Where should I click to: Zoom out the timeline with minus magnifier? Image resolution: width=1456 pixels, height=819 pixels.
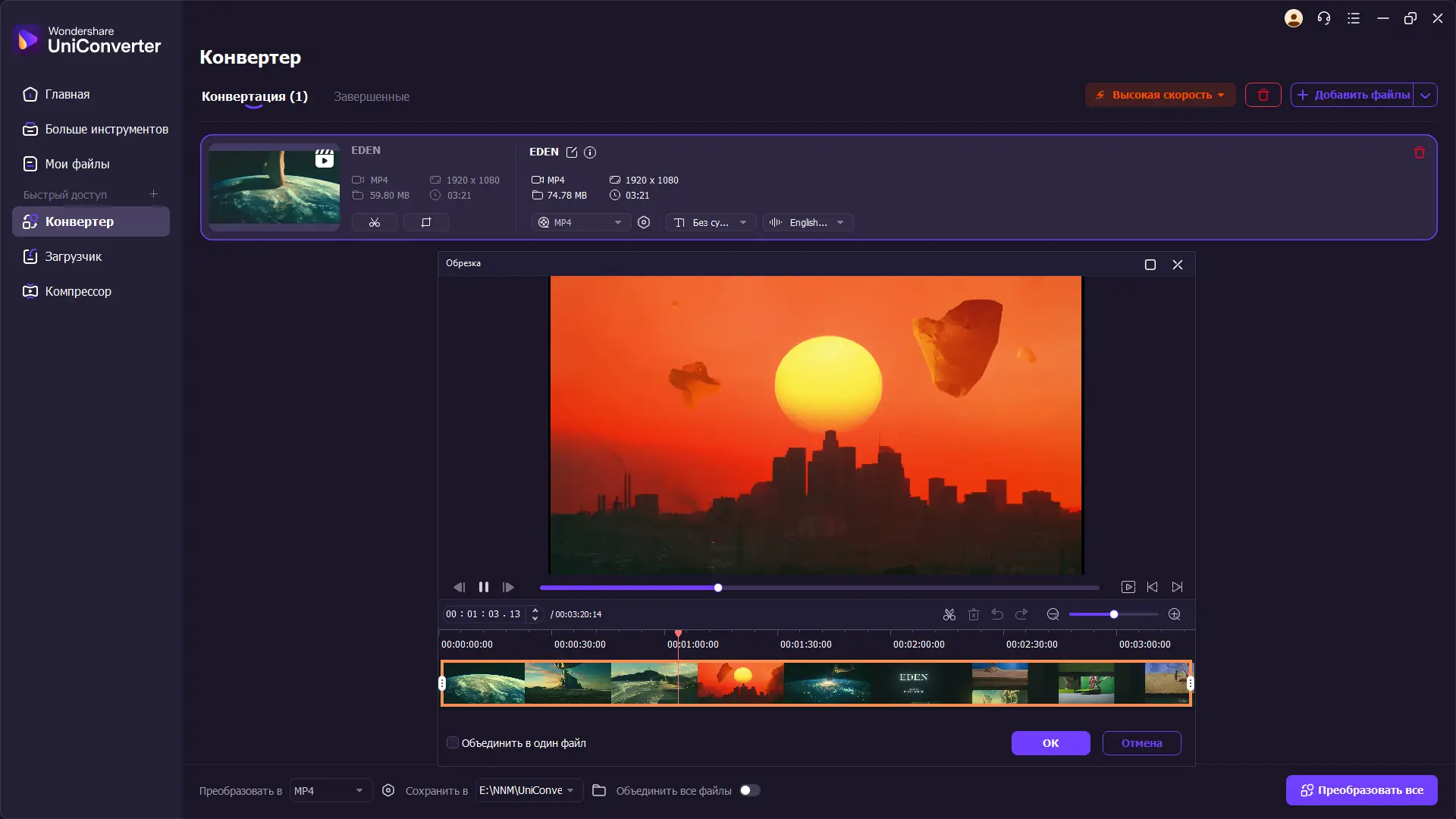[x=1053, y=614]
